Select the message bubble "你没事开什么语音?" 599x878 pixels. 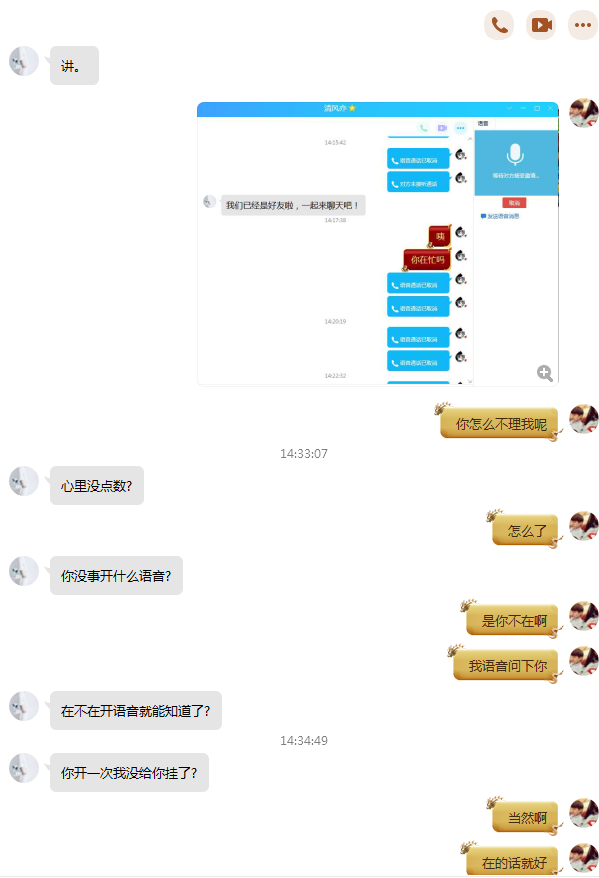click(116, 576)
